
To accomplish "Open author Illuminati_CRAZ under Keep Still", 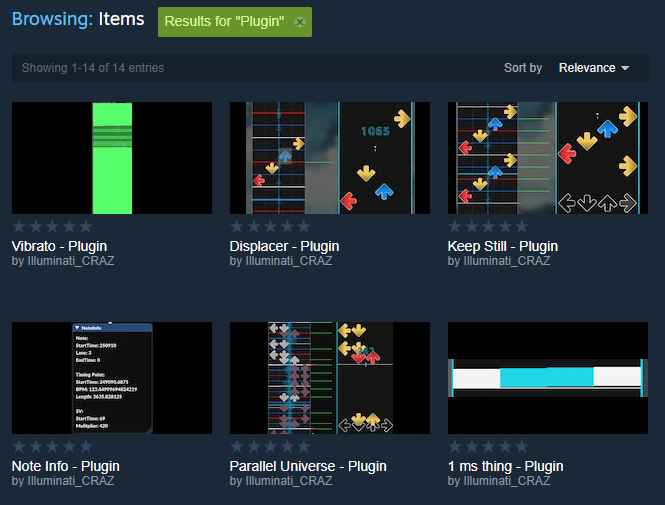I will pyautogui.click(x=507, y=261).
